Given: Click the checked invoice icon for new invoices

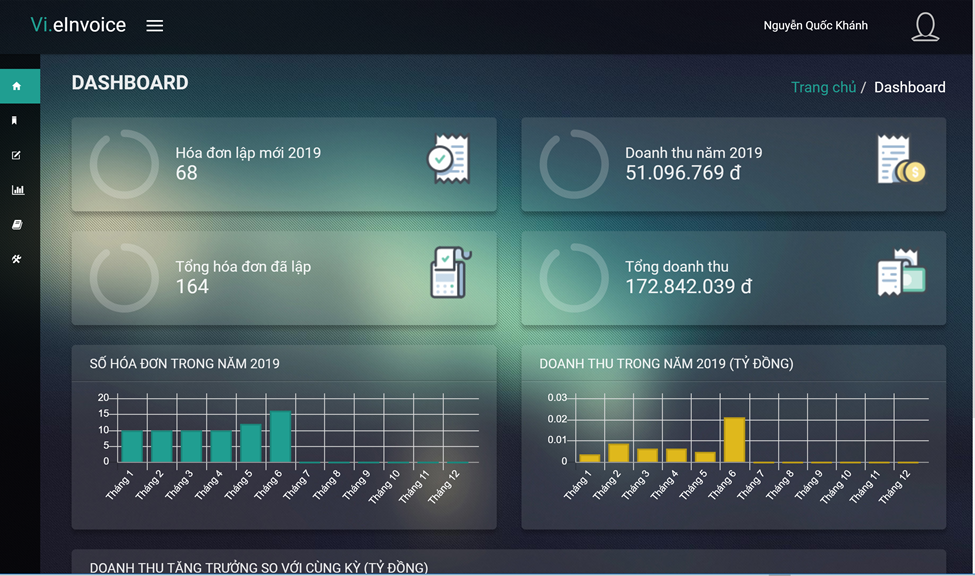Looking at the screenshot, I should point(447,159).
